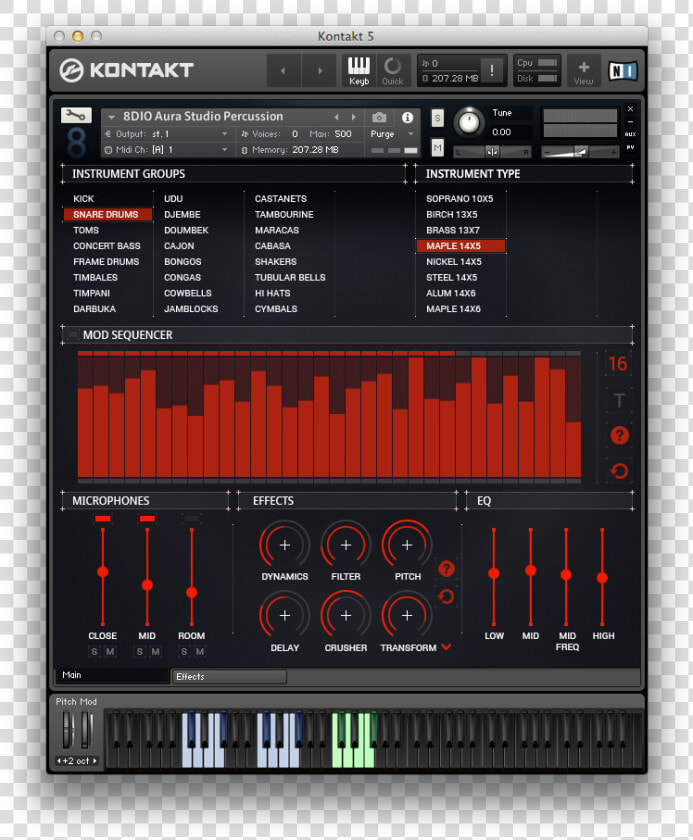
Task: Load the previous instrument preset arrow
Action: tap(336, 117)
